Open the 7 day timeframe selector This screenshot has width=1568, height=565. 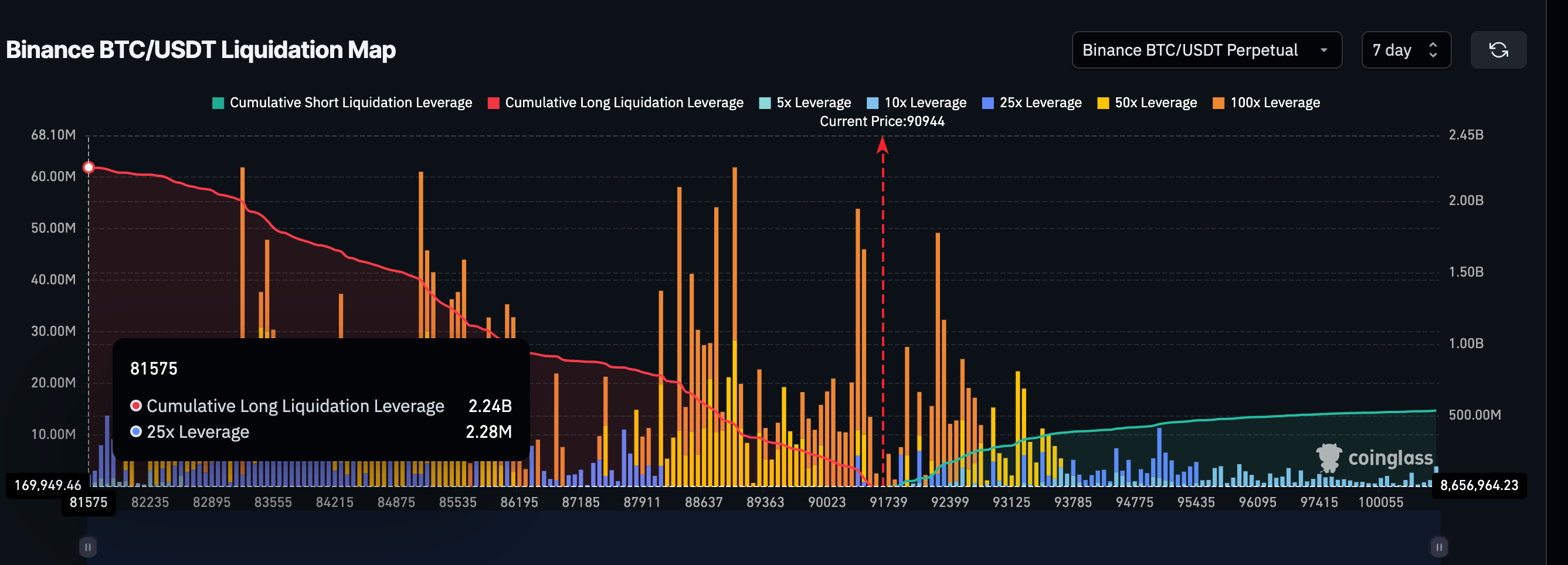pos(1406,50)
